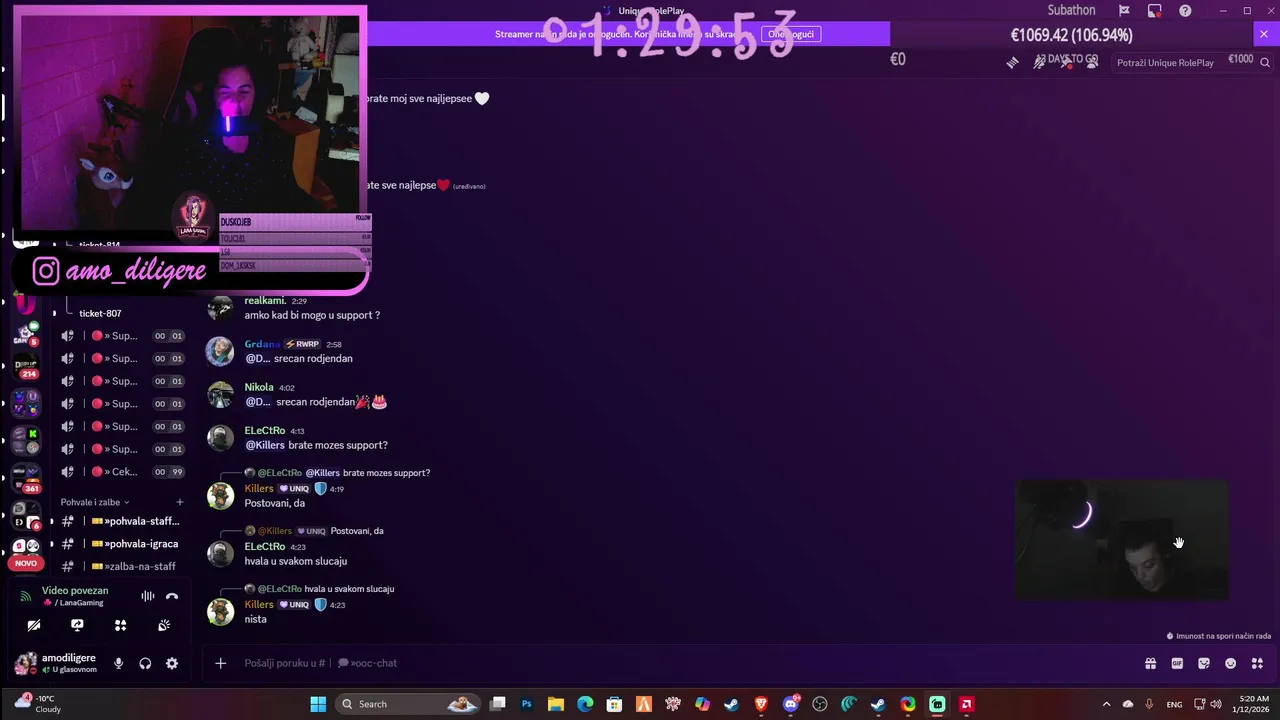Viewport: 1280px width, 720px height.
Task: Open ELeCtRo avatar on 'brate mozes support?' message
Action: pos(220,438)
